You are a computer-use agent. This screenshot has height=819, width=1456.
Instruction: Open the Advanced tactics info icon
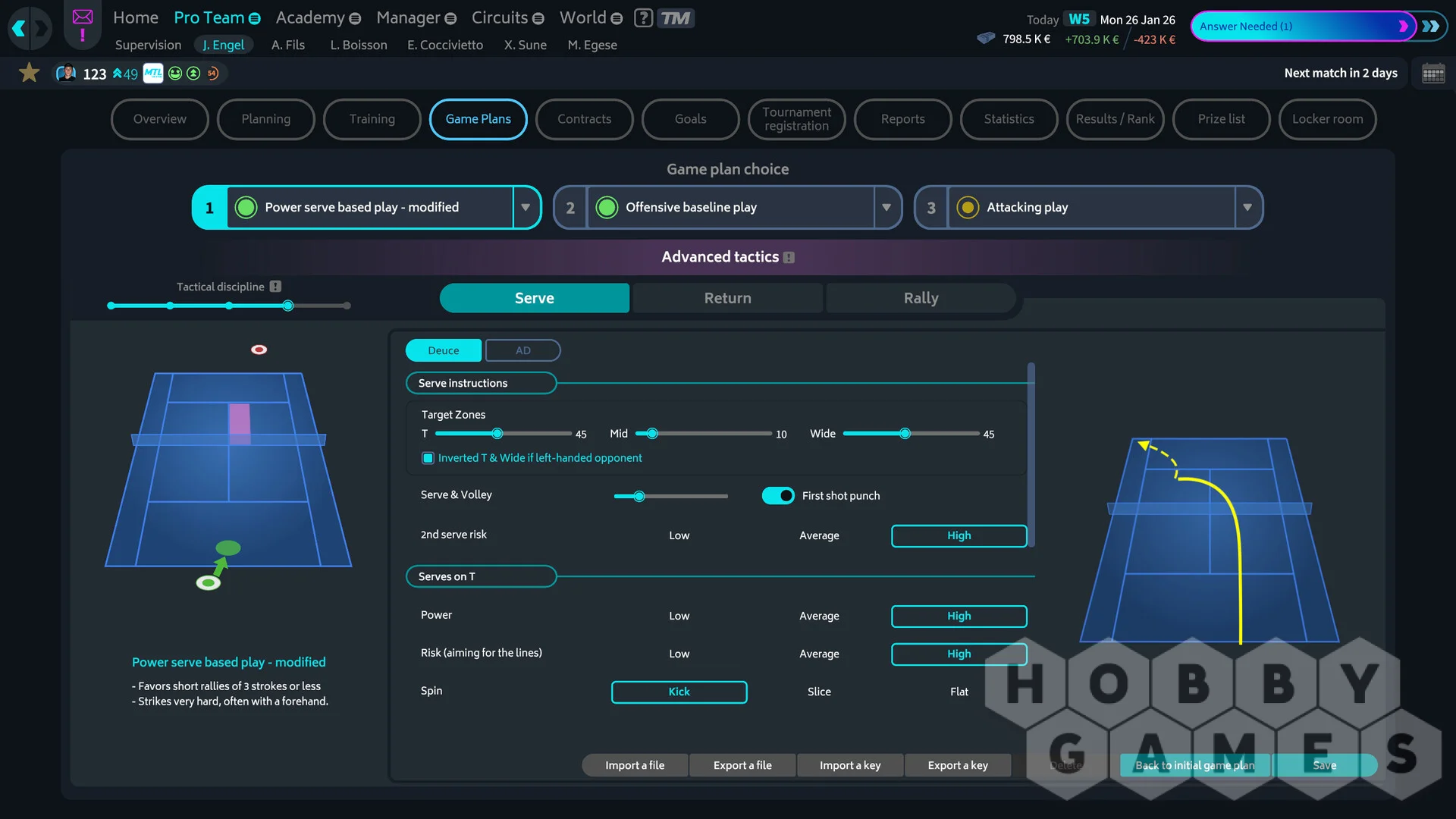[x=789, y=258]
